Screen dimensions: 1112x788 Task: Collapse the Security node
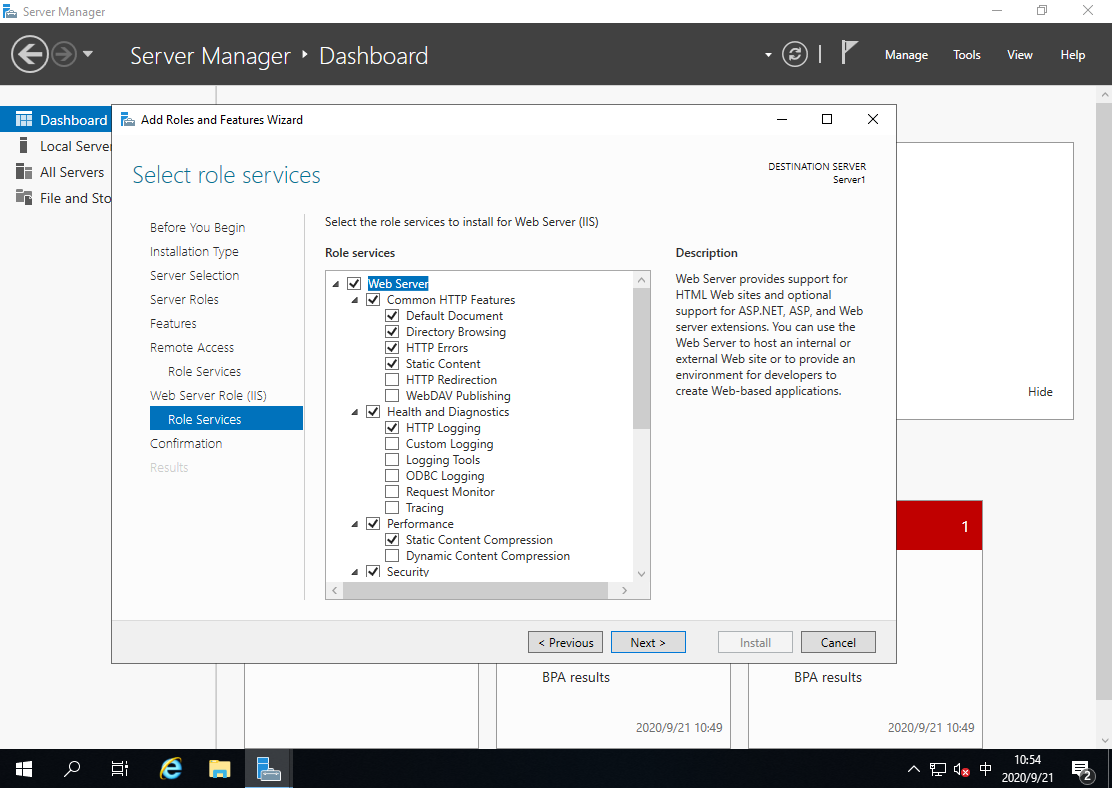tap(355, 572)
